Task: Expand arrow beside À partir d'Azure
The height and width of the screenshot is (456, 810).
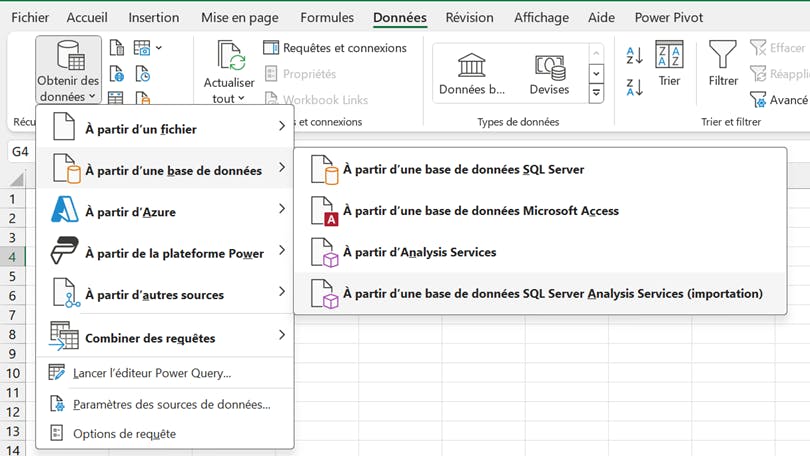Action: (x=282, y=209)
